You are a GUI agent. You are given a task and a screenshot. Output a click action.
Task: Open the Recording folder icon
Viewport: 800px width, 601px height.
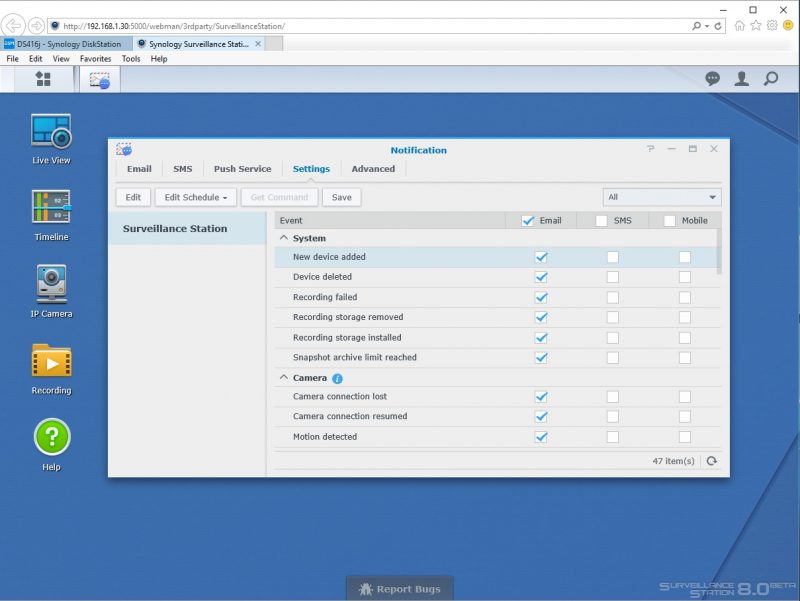point(51,362)
